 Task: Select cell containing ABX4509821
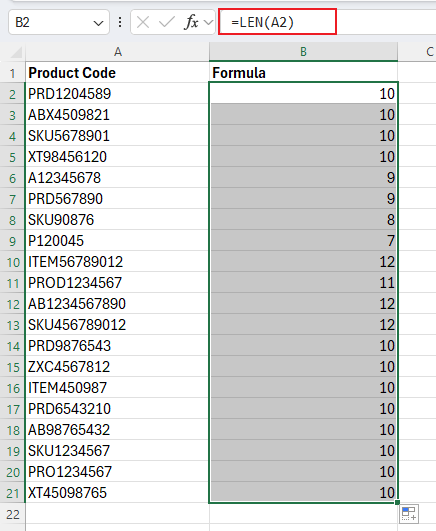click(117, 115)
